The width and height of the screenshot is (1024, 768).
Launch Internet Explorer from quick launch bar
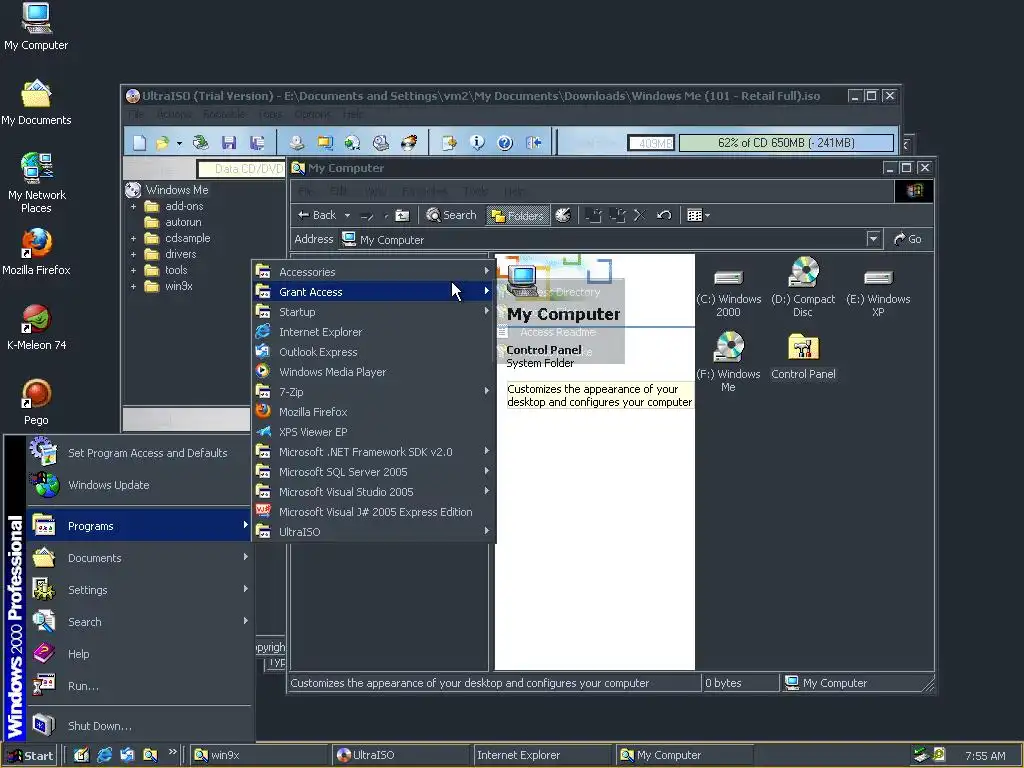pyautogui.click(x=104, y=755)
